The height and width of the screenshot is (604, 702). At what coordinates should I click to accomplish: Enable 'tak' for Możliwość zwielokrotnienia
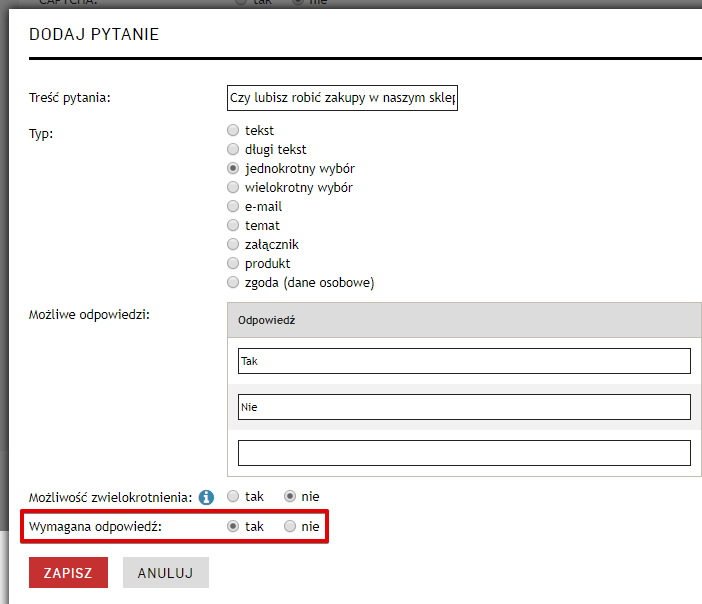click(x=233, y=496)
